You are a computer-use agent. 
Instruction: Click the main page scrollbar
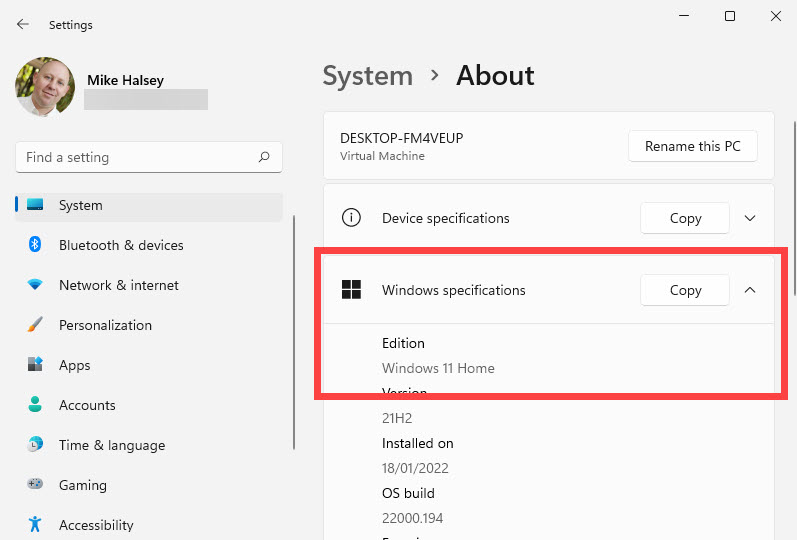tap(794, 208)
